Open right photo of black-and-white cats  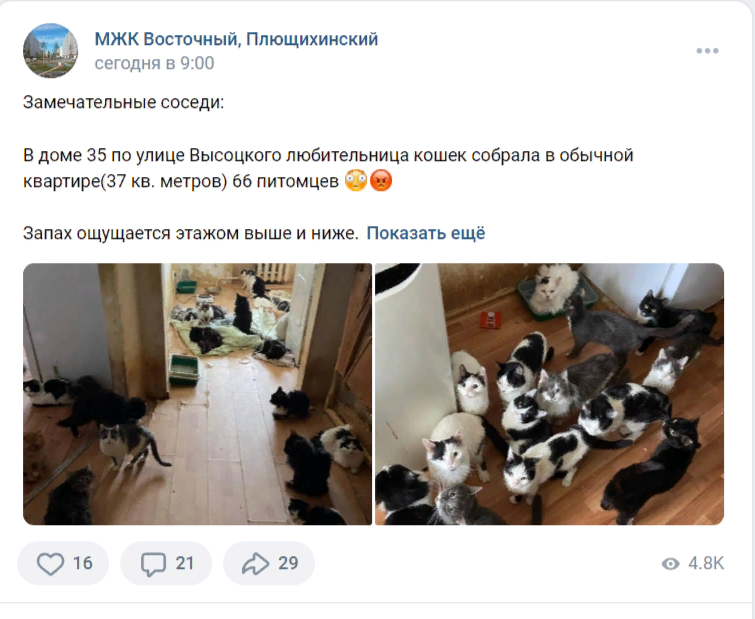point(549,394)
